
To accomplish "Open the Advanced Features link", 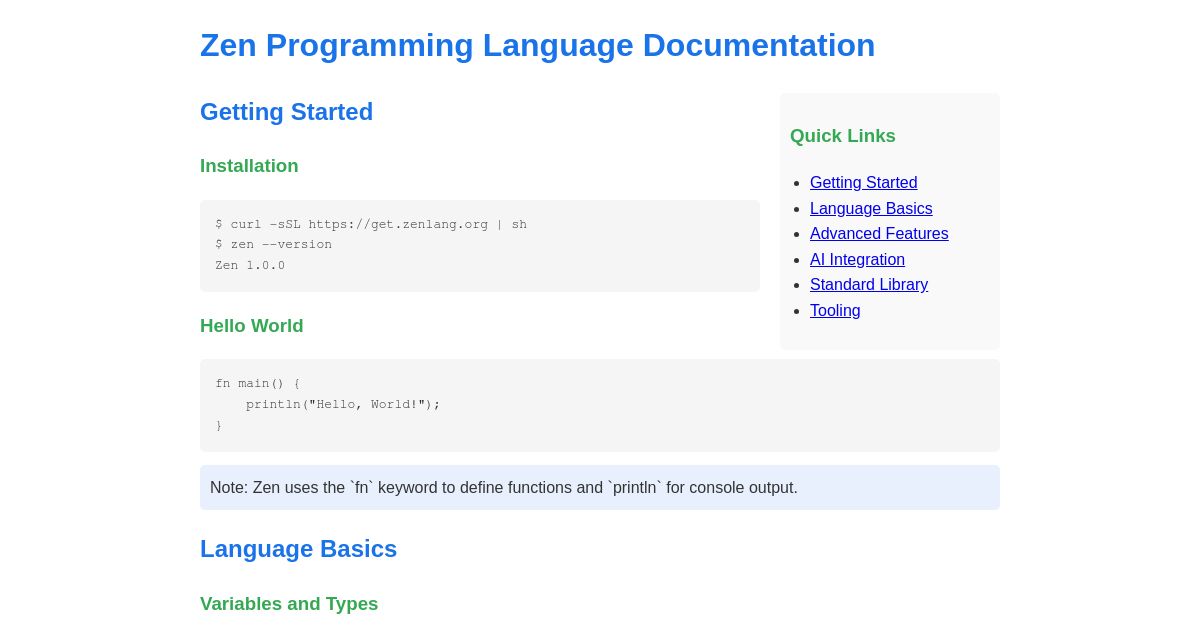I will pyautogui.click(x=879, y=233).
